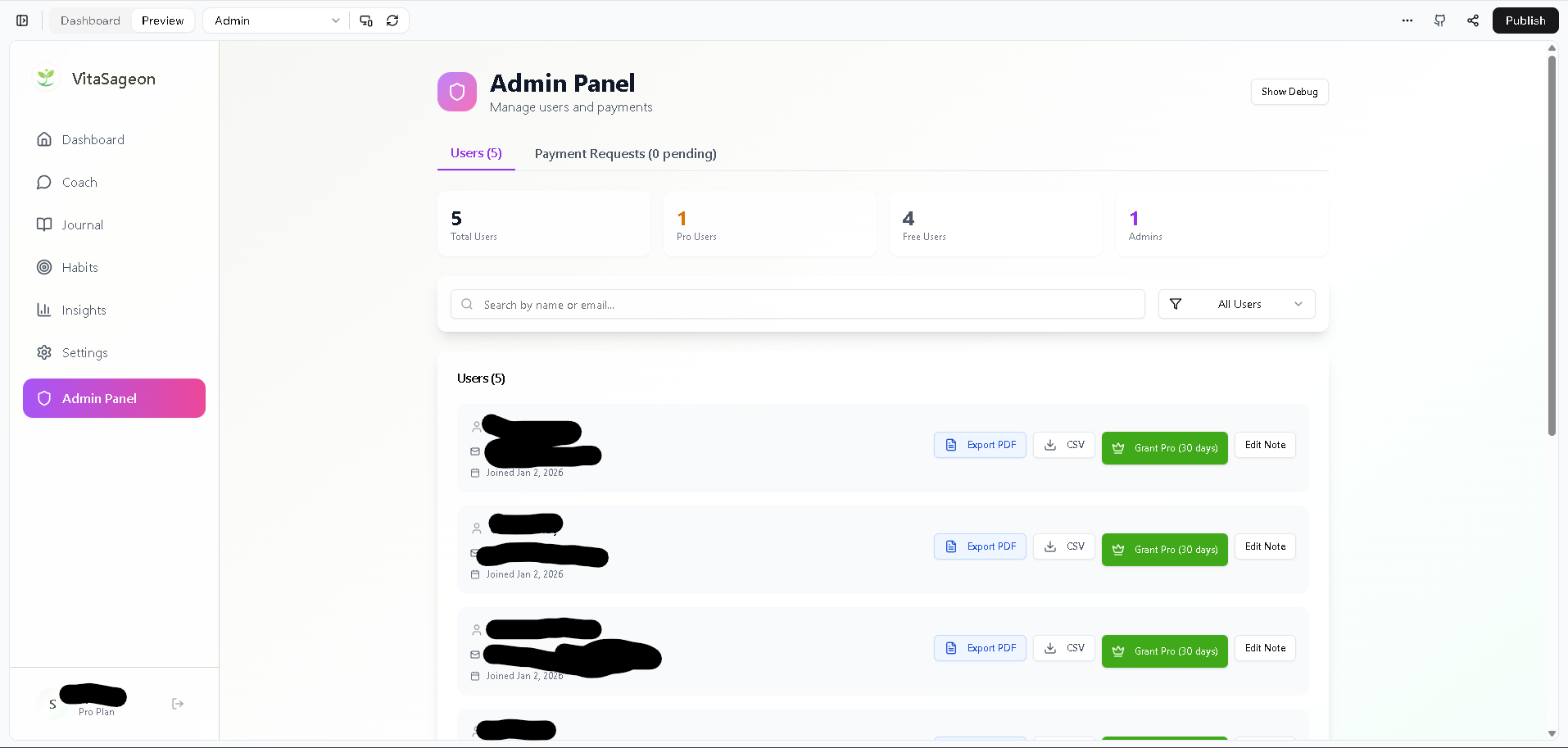Viewport: 1568px width, 748px height.
Task: Select the Users (5) tab
Action: (476, 153)
